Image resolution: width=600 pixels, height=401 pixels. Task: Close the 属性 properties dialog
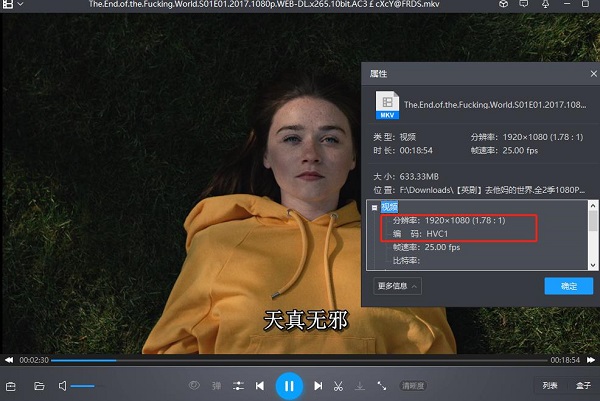pos(593,74)
